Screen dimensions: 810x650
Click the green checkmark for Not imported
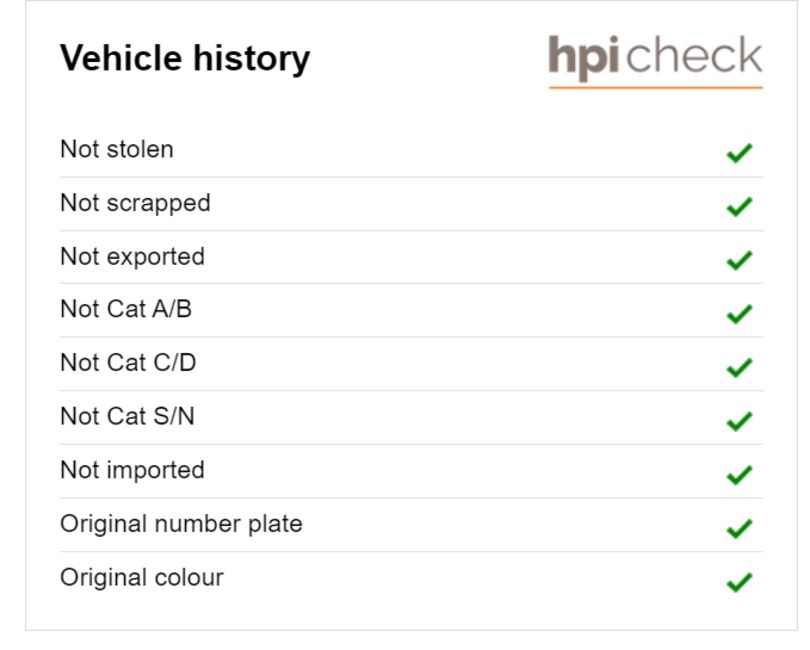coord(739,475)
